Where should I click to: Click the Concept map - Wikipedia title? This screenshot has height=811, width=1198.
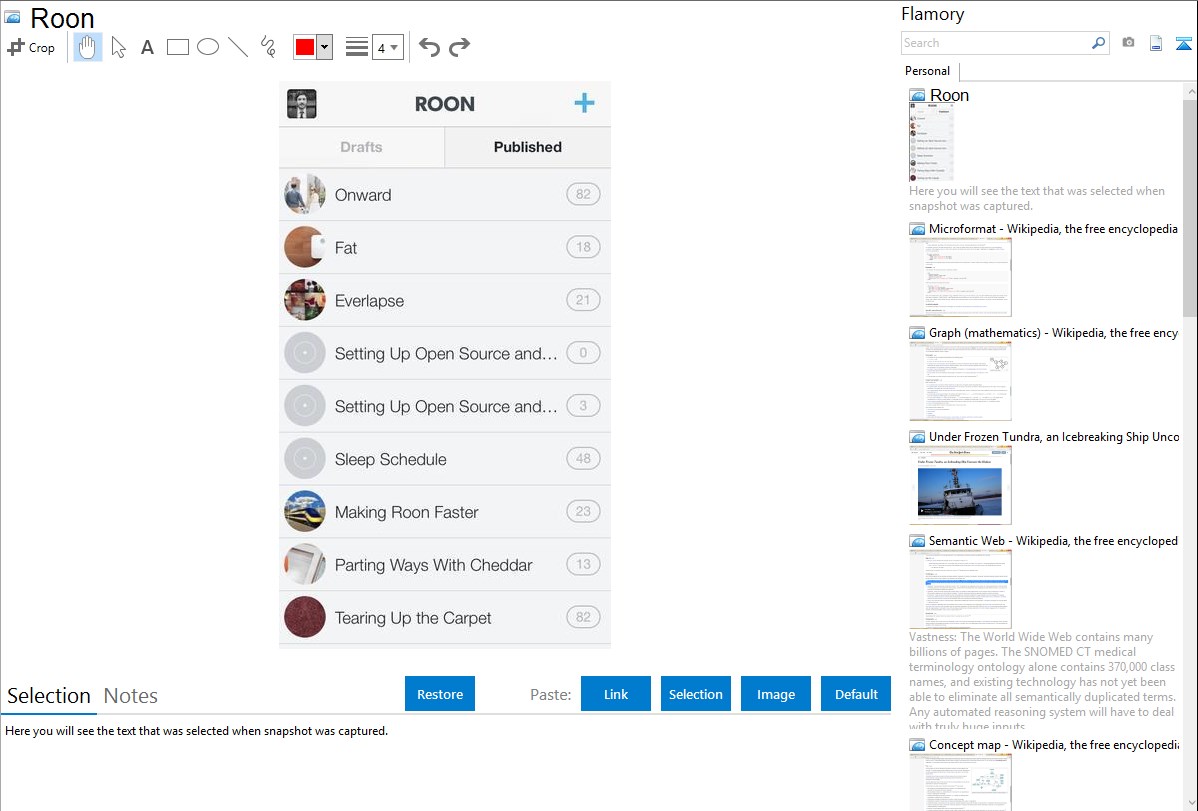click(x=1054, y=744)
